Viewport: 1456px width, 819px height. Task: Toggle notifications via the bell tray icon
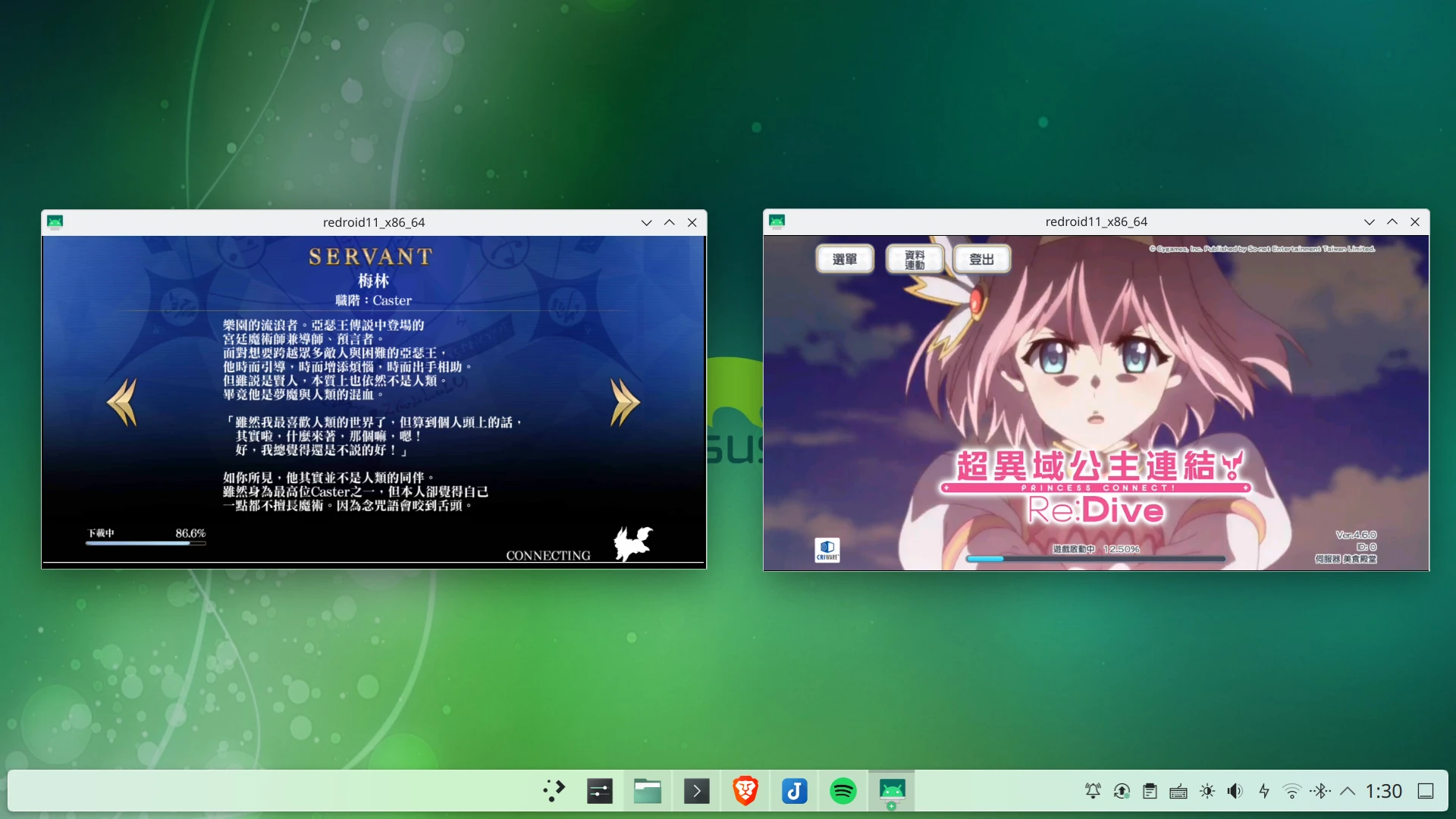tap(1093, 791)
